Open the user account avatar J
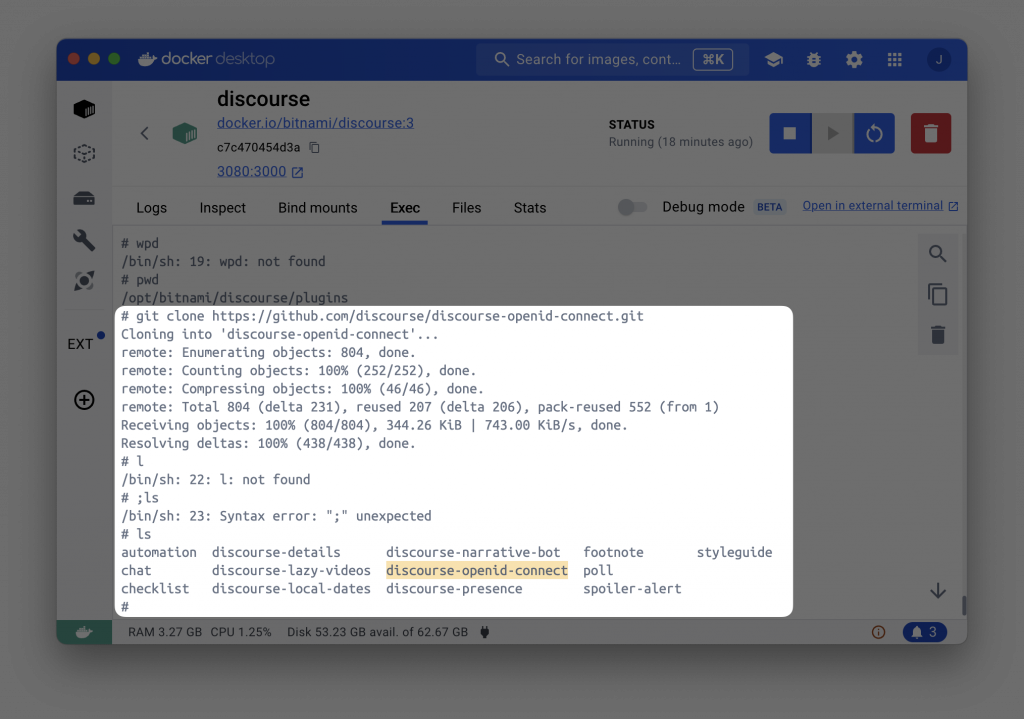Screen dimensions: 1024x719 tap(939, 59)
